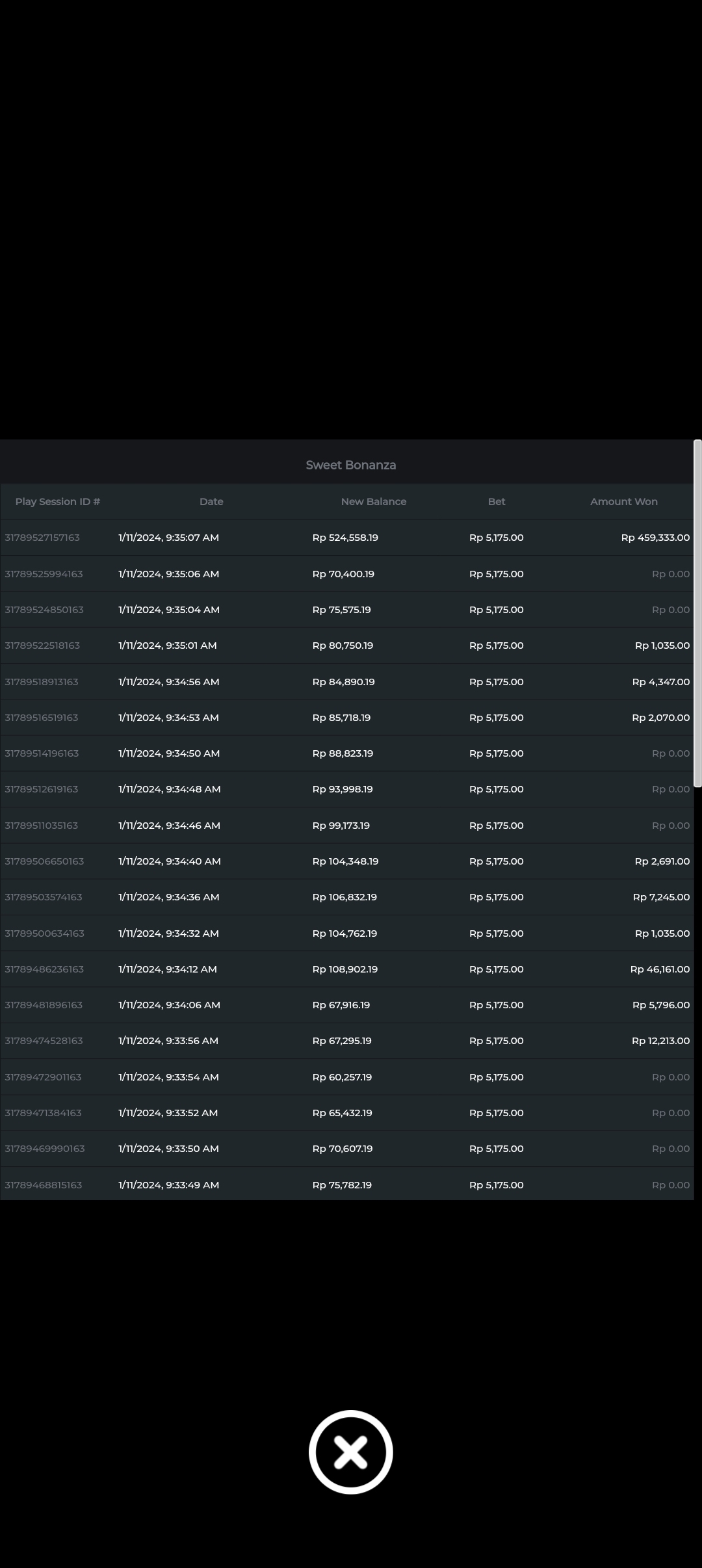Click the Rp 524,558.19 new balance

(345, 538)
